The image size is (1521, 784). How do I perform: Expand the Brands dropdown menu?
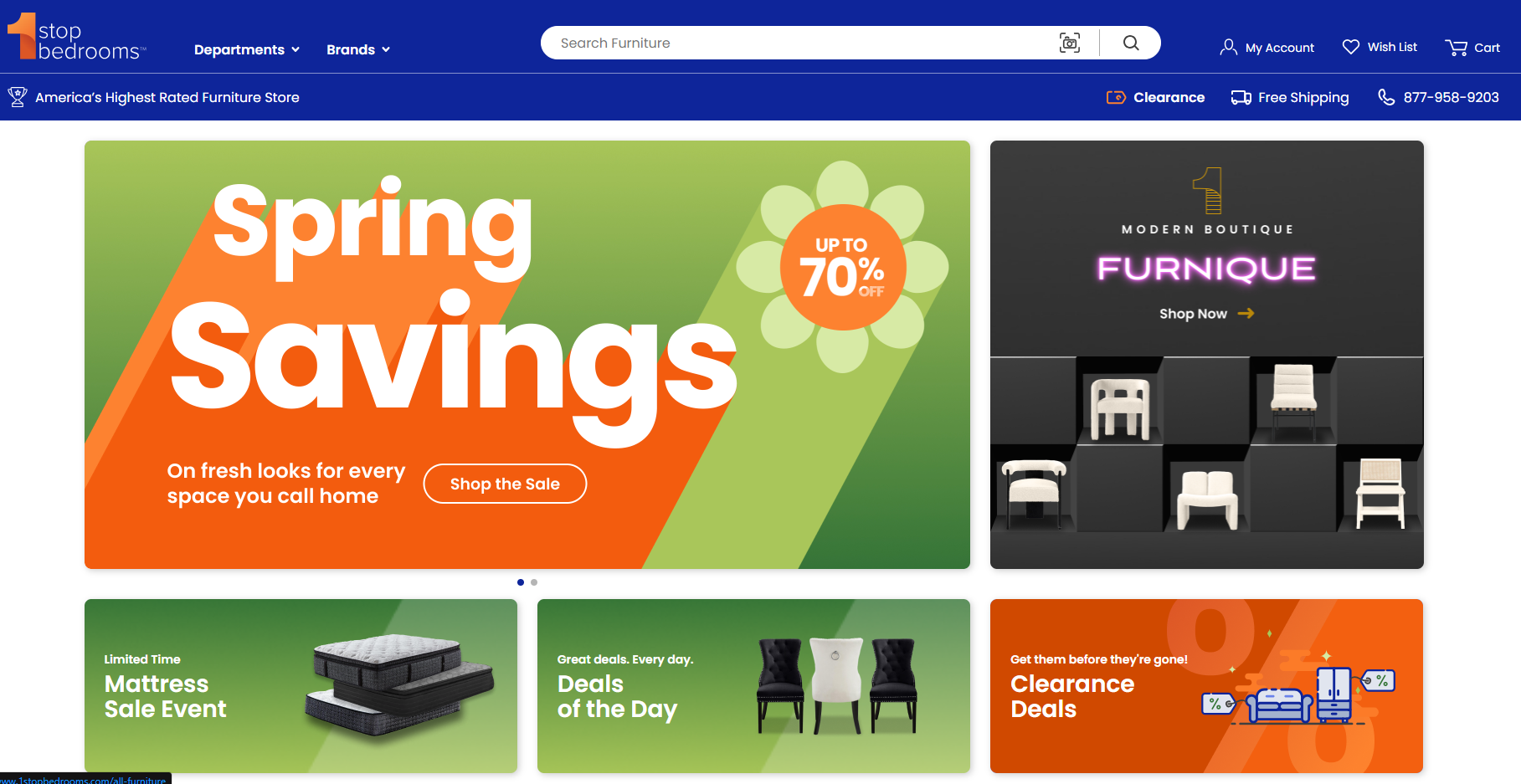(358, 49)
